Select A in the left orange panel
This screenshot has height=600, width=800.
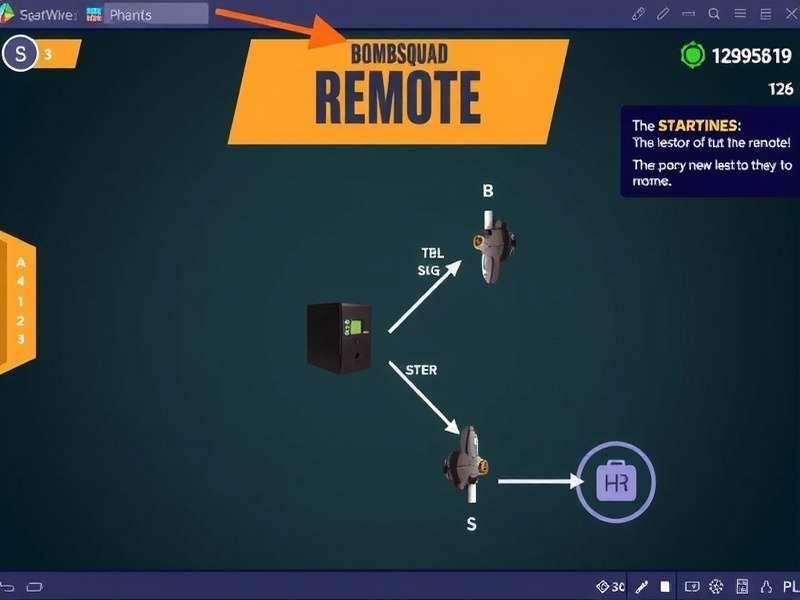pos(21,263)
